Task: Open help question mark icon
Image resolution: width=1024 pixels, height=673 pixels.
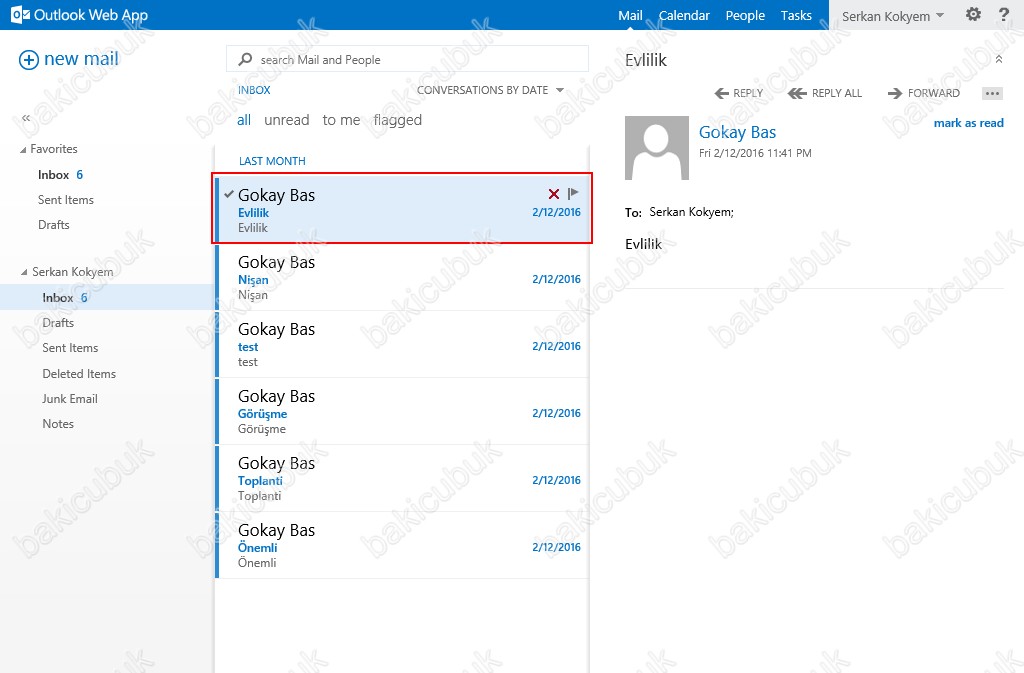Action: click(x=1004, y=14)
